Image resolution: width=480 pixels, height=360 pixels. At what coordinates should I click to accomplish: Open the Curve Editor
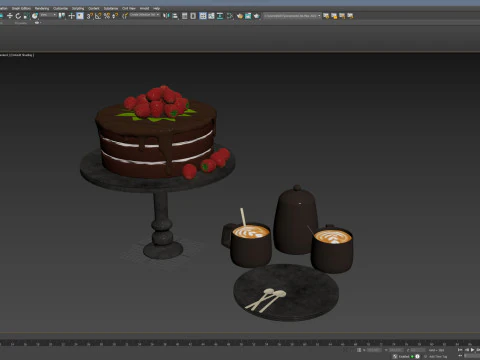coord(211,16)
